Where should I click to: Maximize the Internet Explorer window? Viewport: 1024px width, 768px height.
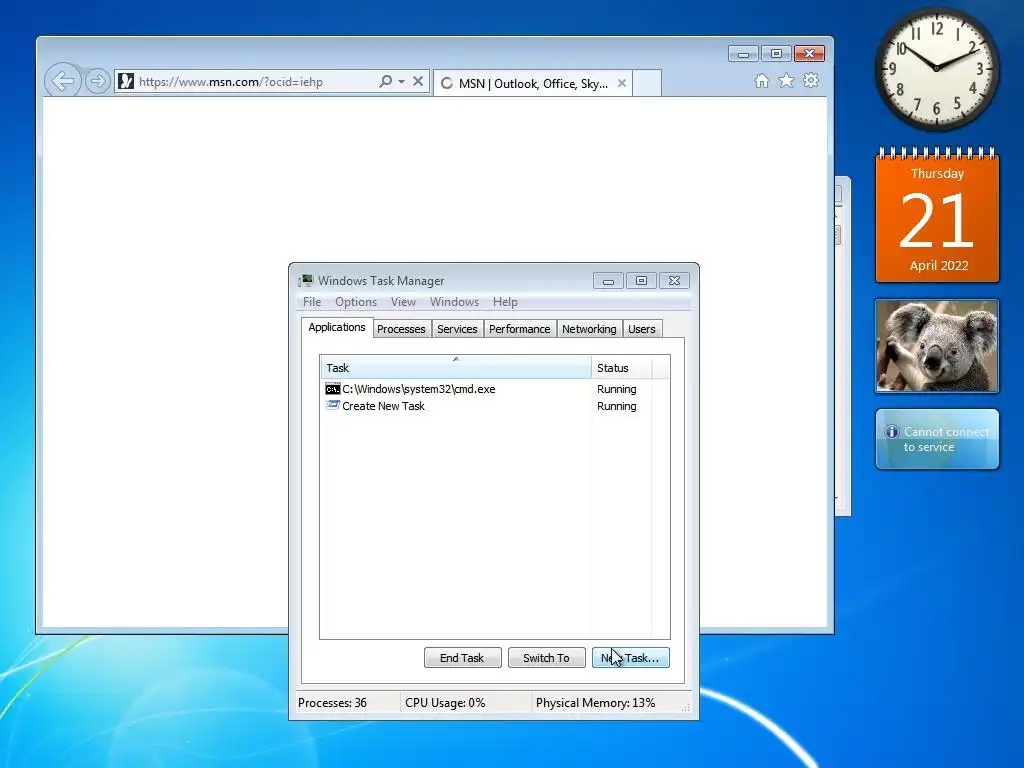pyautogui.click(x=776, y=54)
